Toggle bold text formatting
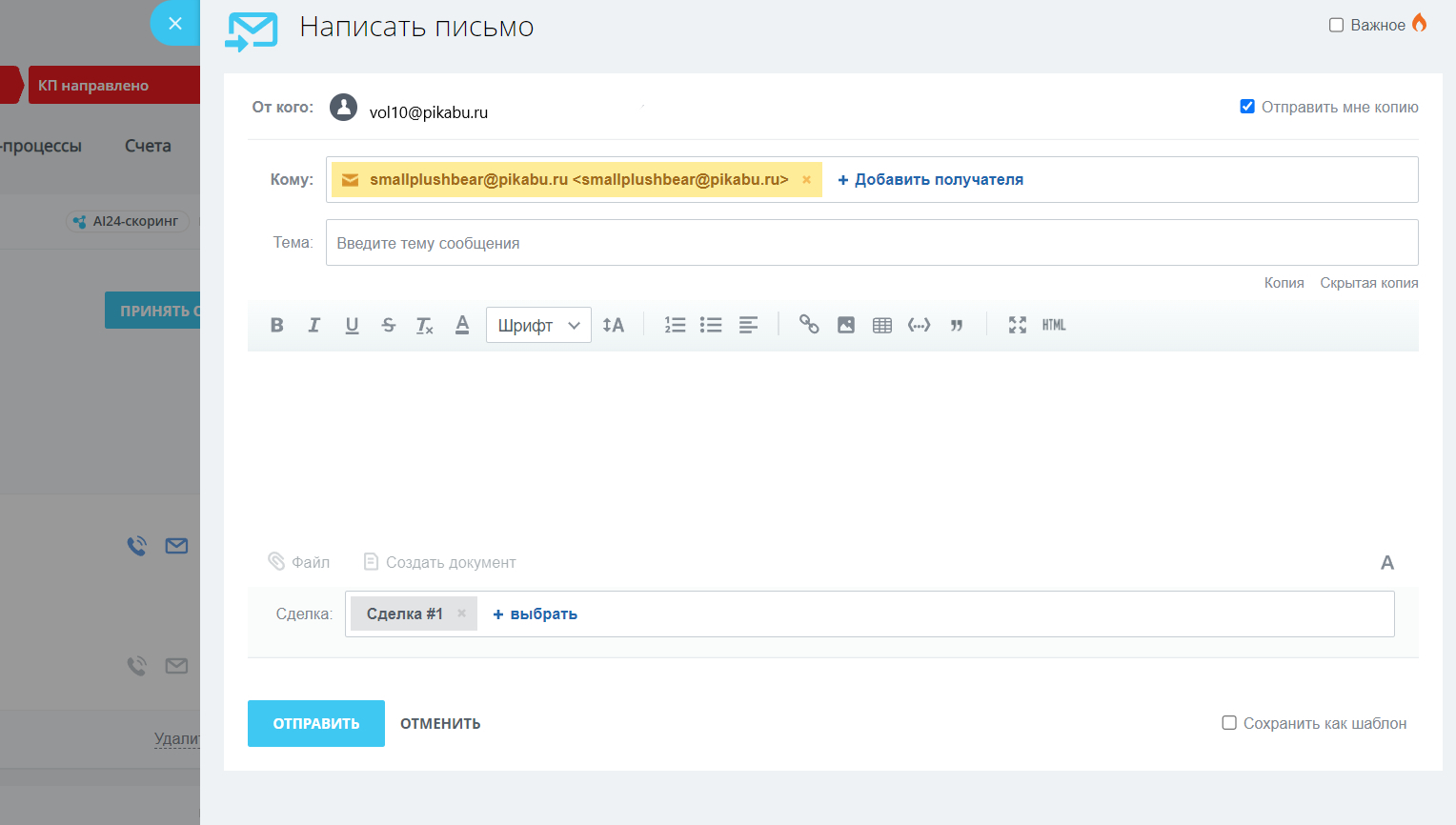 pyautogui.click(x=277, y=325)
